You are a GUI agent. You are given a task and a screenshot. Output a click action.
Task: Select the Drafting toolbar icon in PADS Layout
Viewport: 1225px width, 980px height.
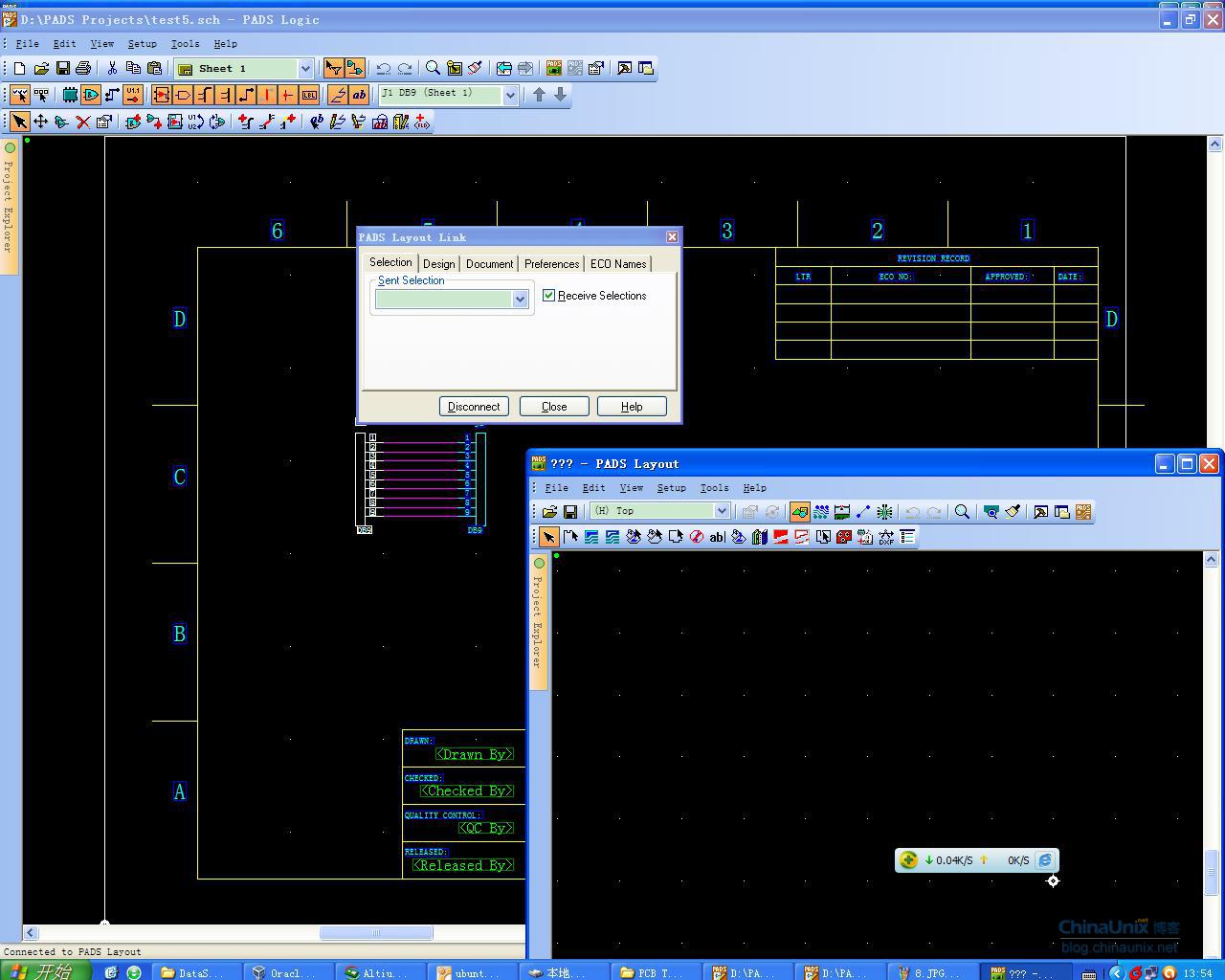800,512
